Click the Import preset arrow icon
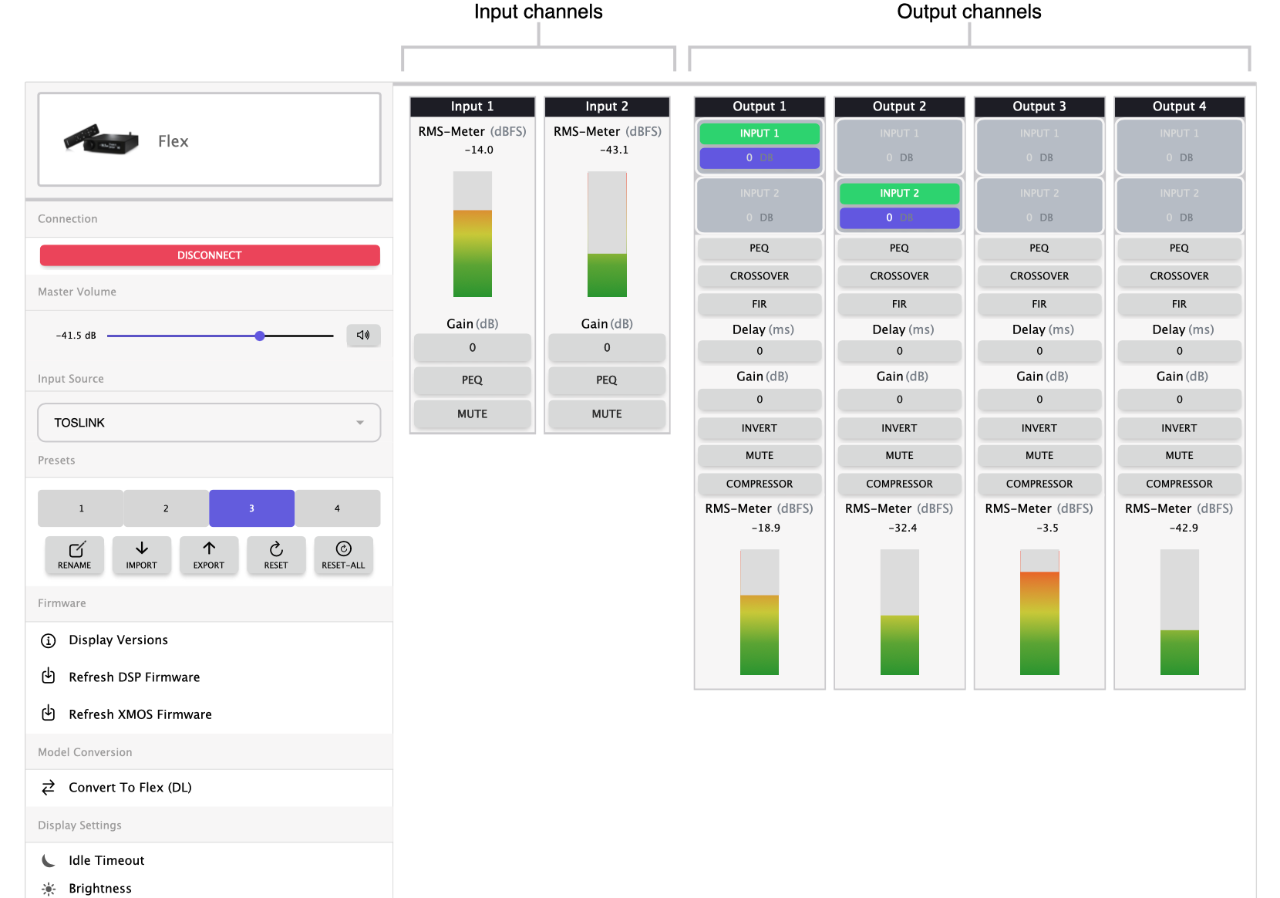The image size is (1280, 898). click(x=141, y=555)
